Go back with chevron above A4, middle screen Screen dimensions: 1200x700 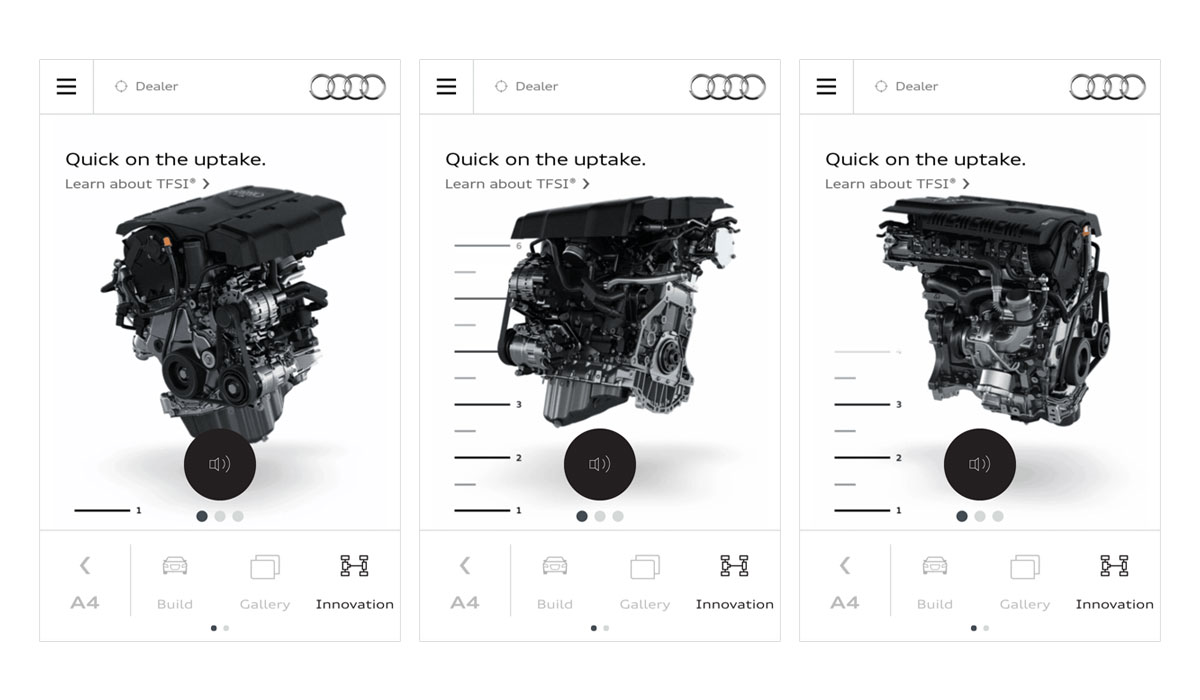tap(465, 566)
